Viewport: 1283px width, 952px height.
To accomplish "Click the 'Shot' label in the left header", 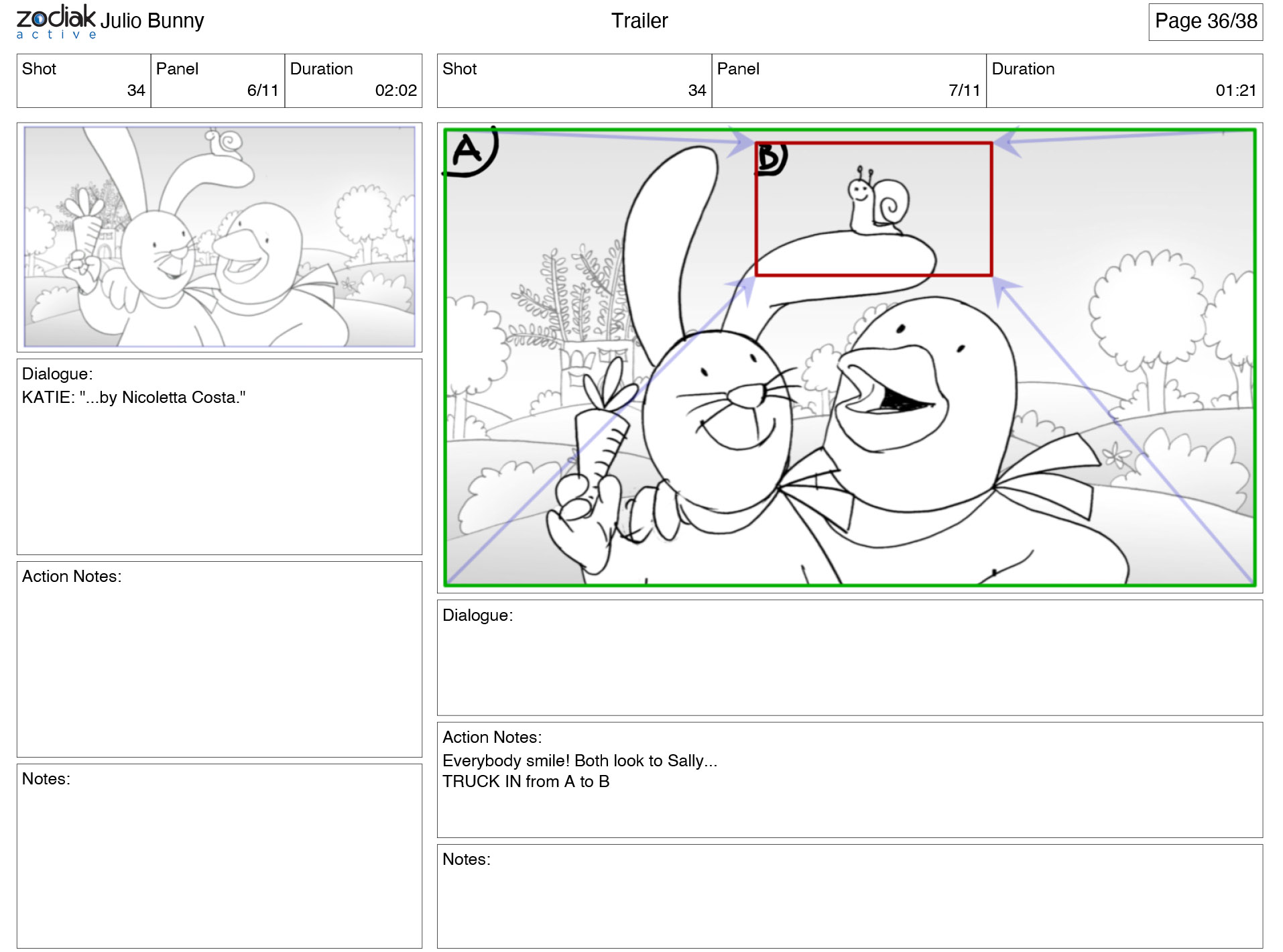I will pyautogui.click(x=39, y=69).
